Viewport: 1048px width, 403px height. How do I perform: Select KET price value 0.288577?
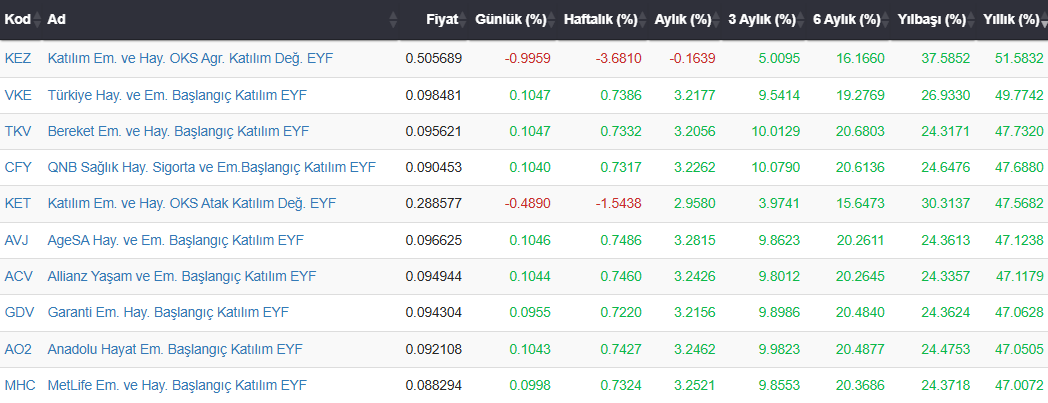coord(433,203)
